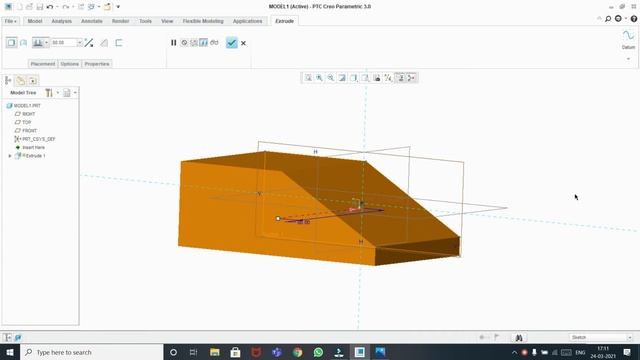Open the depth option dropdown arrow
The width and height of the screenshot is (640, 360).
[x=47, y=42]
